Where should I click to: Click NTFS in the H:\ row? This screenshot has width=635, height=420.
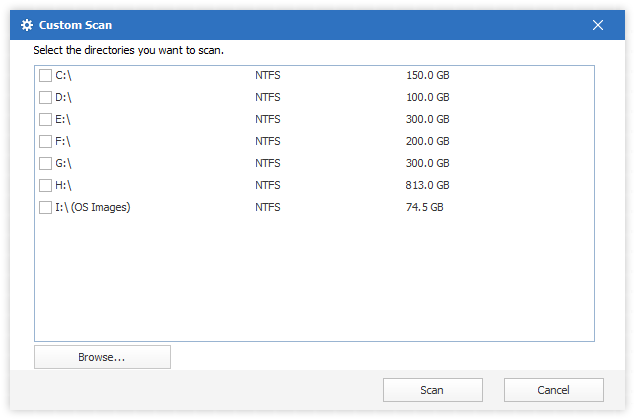pyautogui.click(x=268, y=185)
